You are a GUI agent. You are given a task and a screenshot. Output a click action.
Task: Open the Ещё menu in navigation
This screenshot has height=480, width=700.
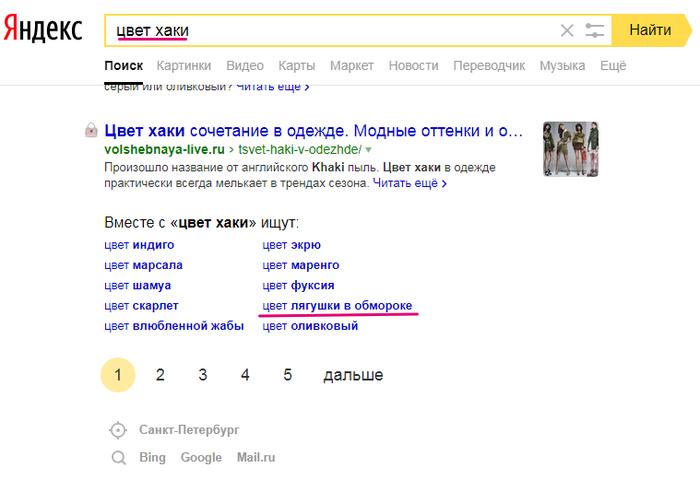tap(612, 66)
